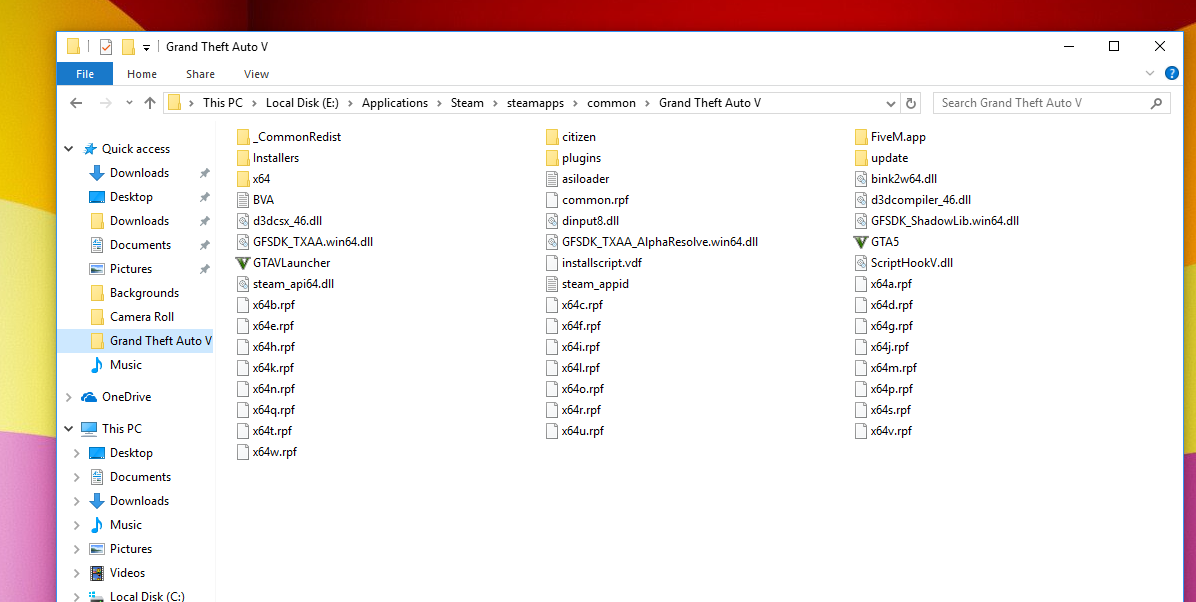Collapse the This PC tree node
The image size is (1196, 602).
69,429
